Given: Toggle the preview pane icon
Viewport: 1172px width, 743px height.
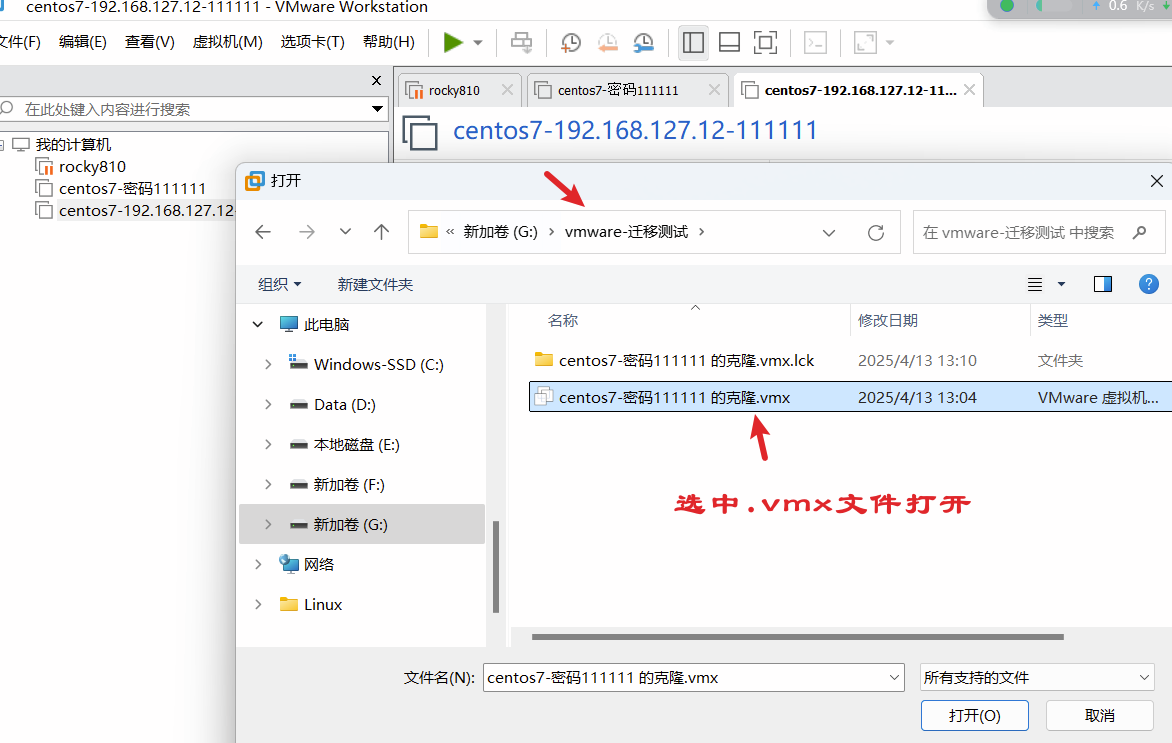Looking at the screenshot, I should (x=1102, y=284).
